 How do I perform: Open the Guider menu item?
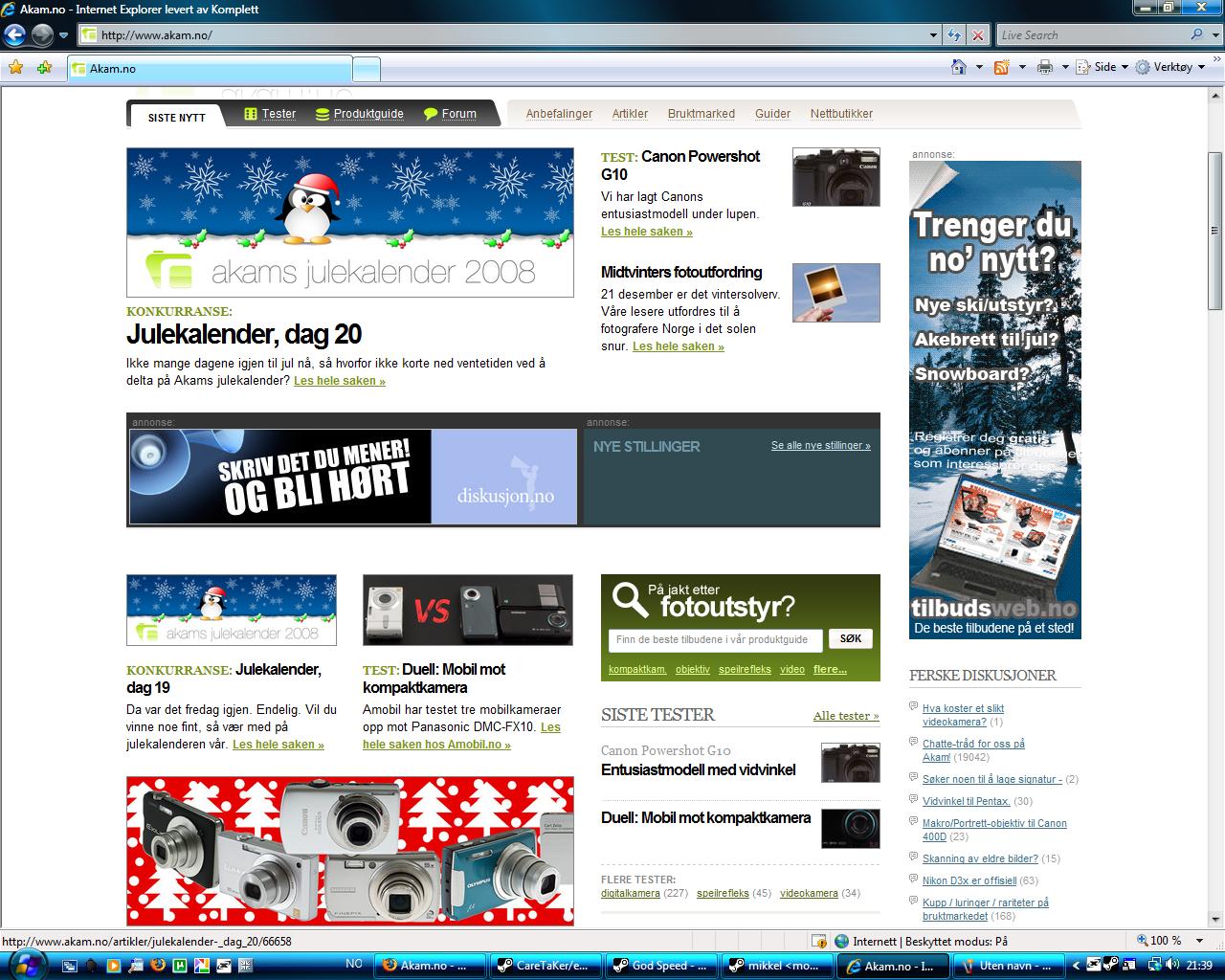772,113
